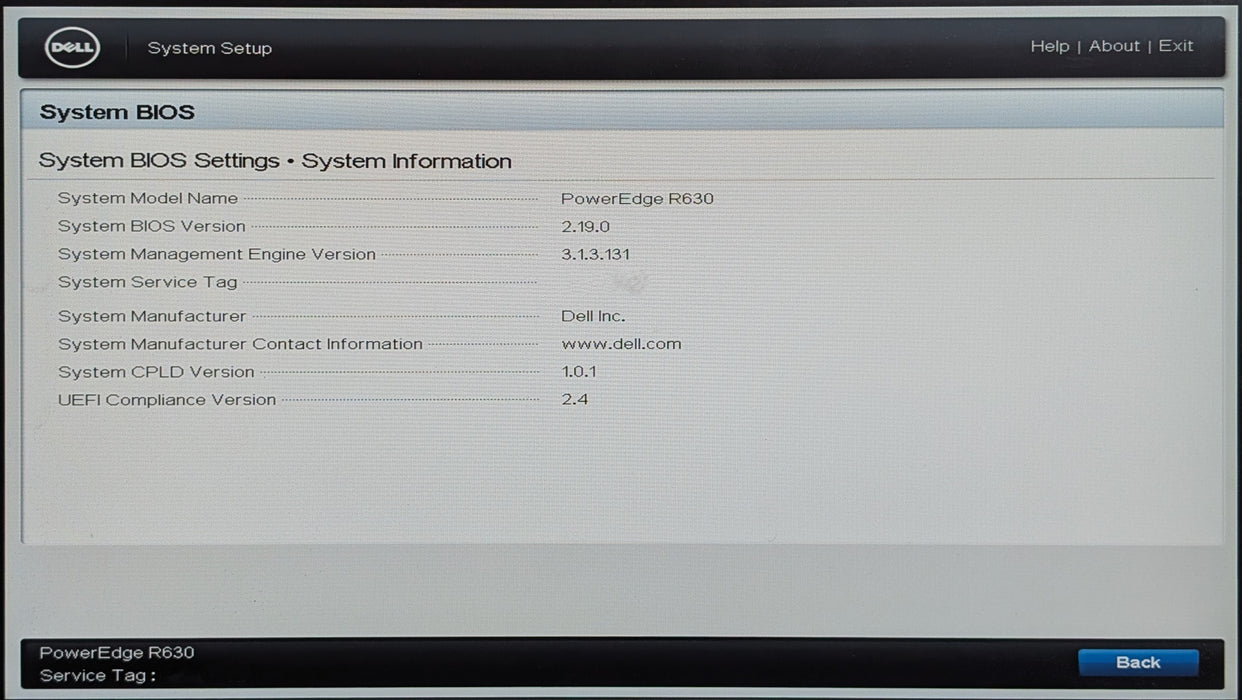Select the System Service Tag row label
This screenshot has height=700, width=1242.
(148, 282)
